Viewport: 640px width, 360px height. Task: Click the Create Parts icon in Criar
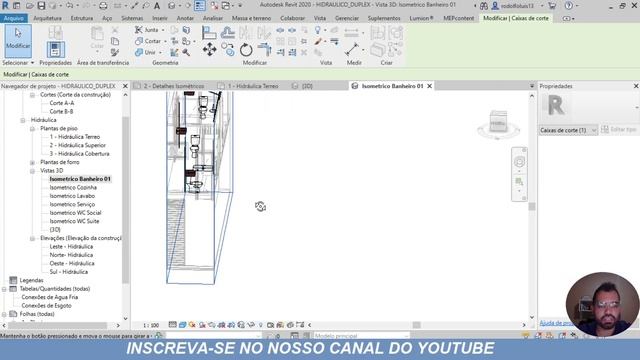[x=378, y=50]
